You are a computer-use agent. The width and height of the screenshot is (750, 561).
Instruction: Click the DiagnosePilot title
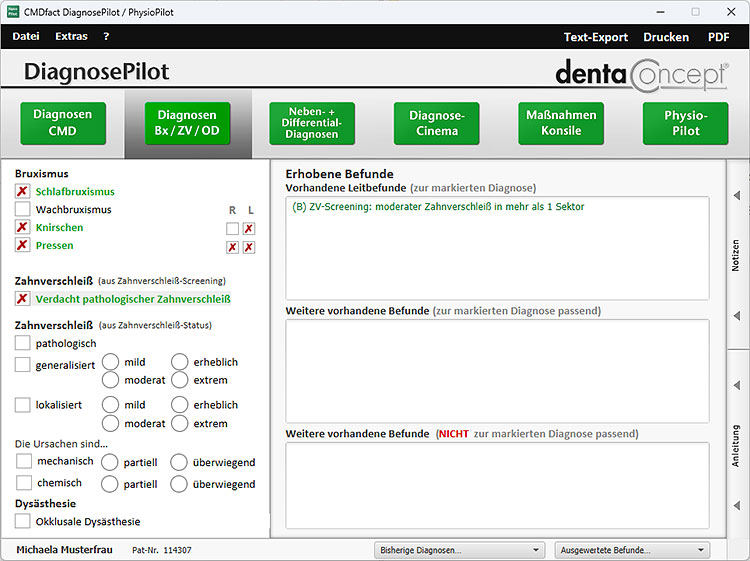click(x=97, y=72)
